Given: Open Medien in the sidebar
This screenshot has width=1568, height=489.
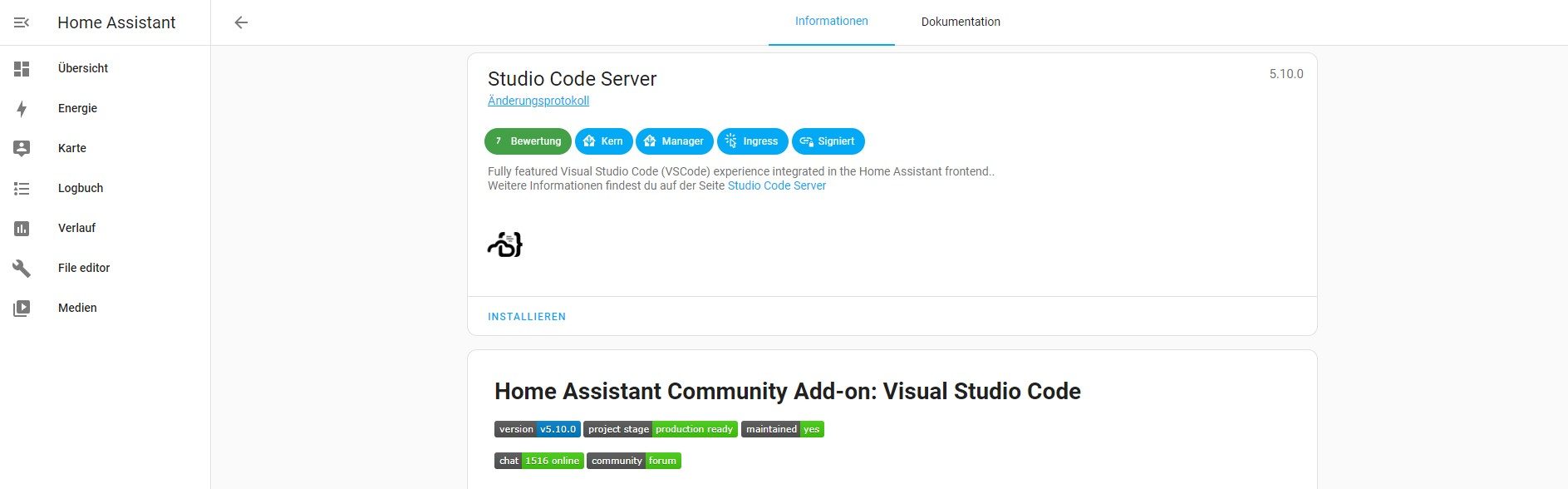Looking at the screenshot, I should pyautogui.click(x=105, y=309).
